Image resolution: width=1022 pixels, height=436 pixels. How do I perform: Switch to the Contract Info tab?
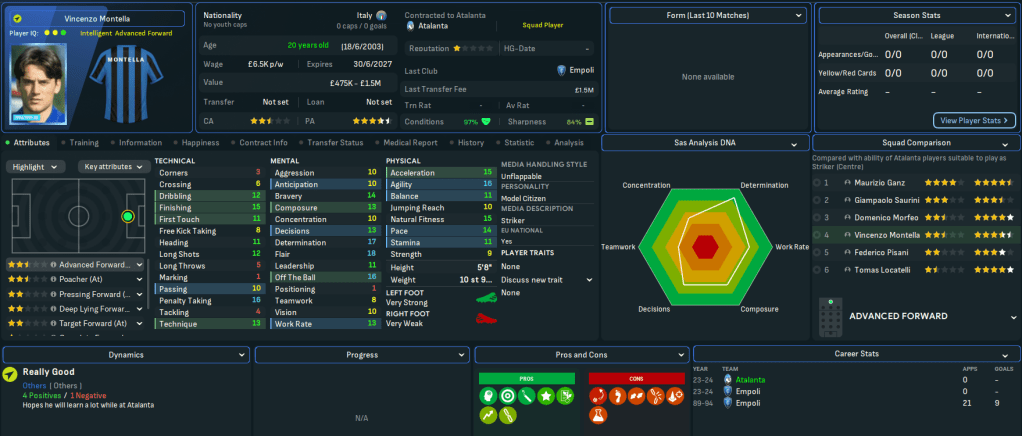click(x=263, y=143)
